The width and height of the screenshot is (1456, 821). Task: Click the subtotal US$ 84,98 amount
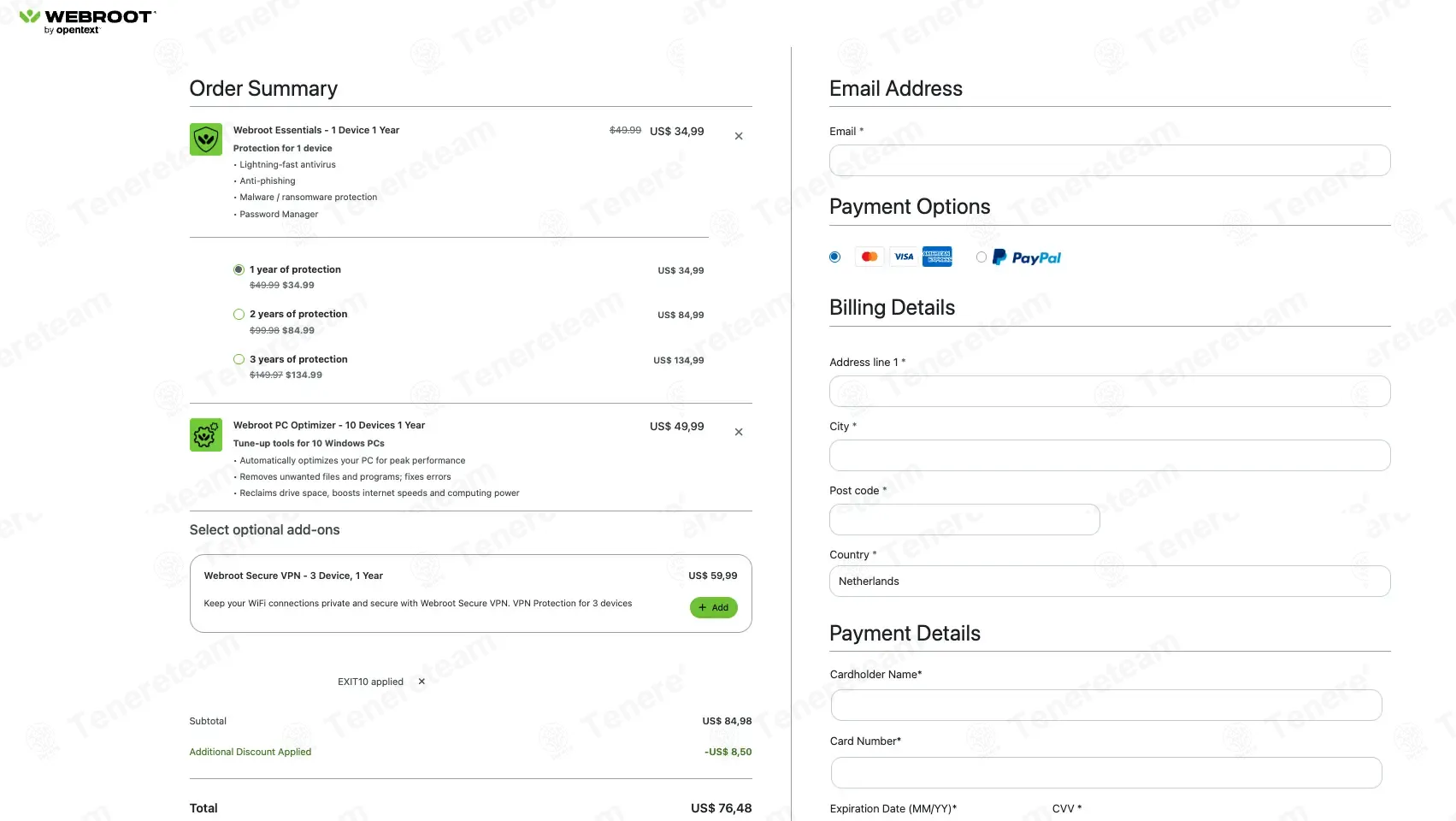pyautogui.click(x=727, y=721)
